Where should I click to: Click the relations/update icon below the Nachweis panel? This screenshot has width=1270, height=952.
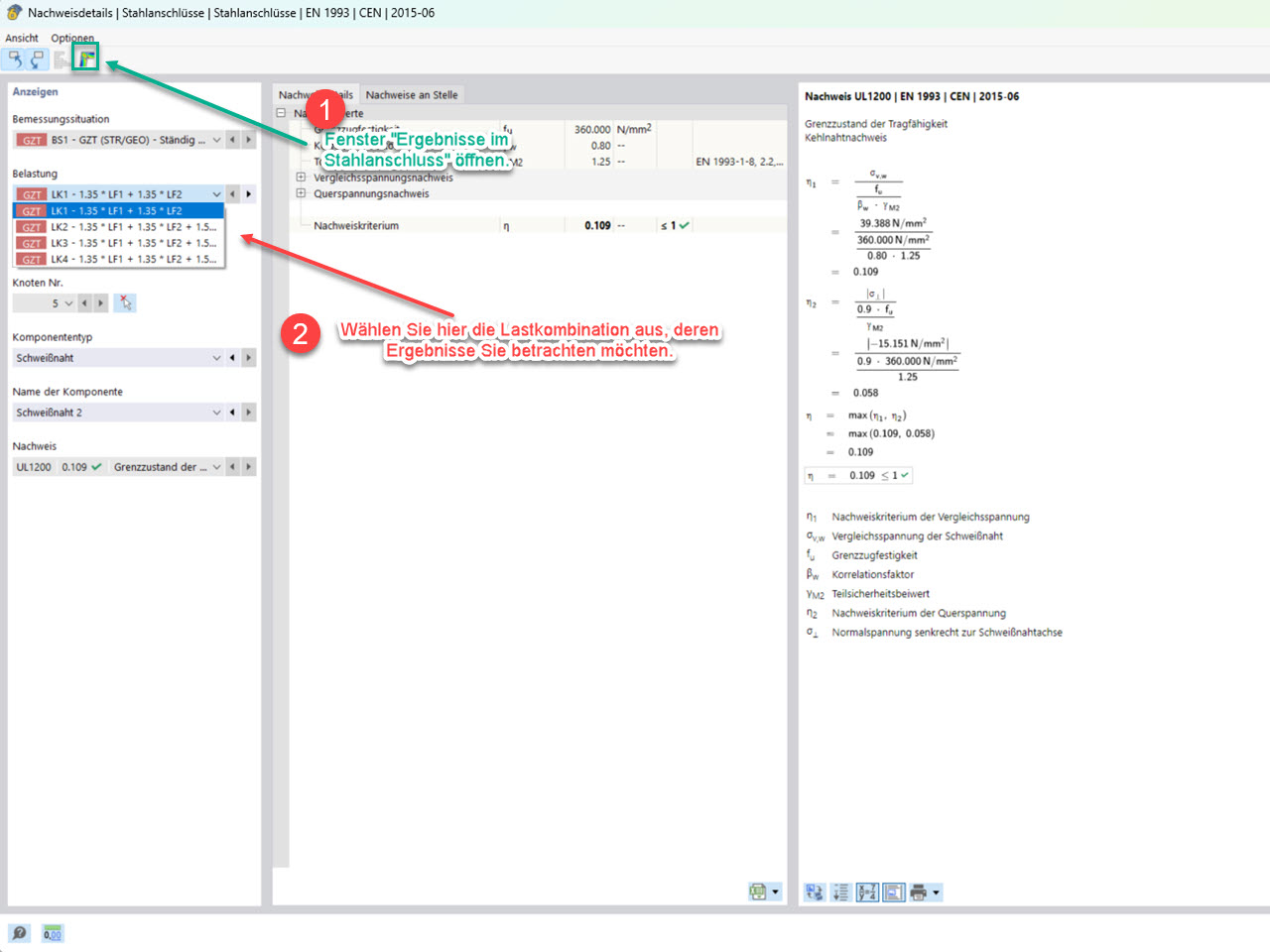click(x=813, y=892)
